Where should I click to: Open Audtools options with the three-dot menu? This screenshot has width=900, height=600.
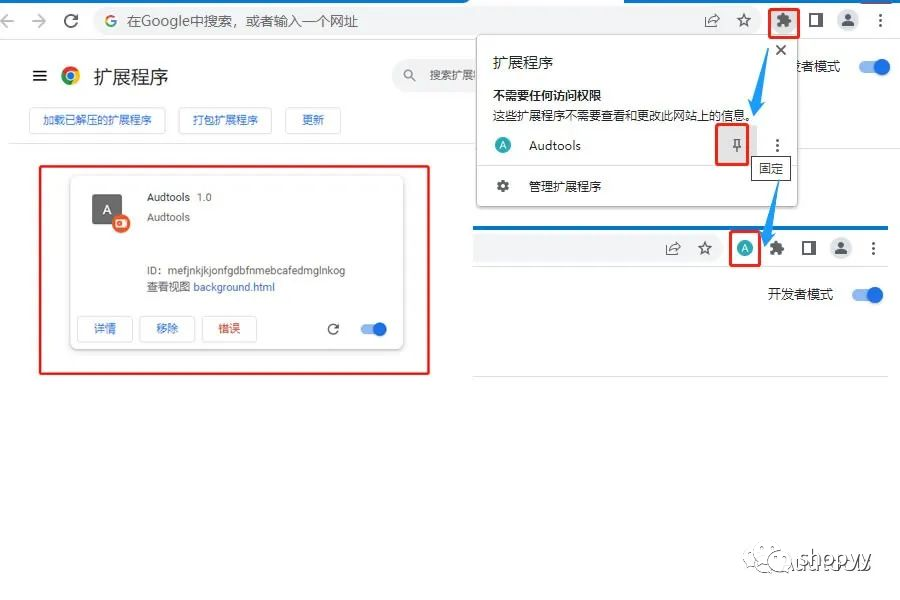tap(777, 144)
